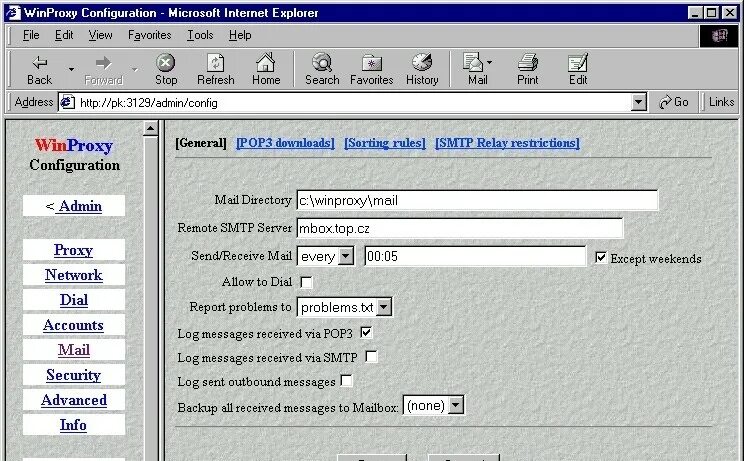Click the page icon in the address bar
This screenshot has width=744, height=461.
[67, 102]
